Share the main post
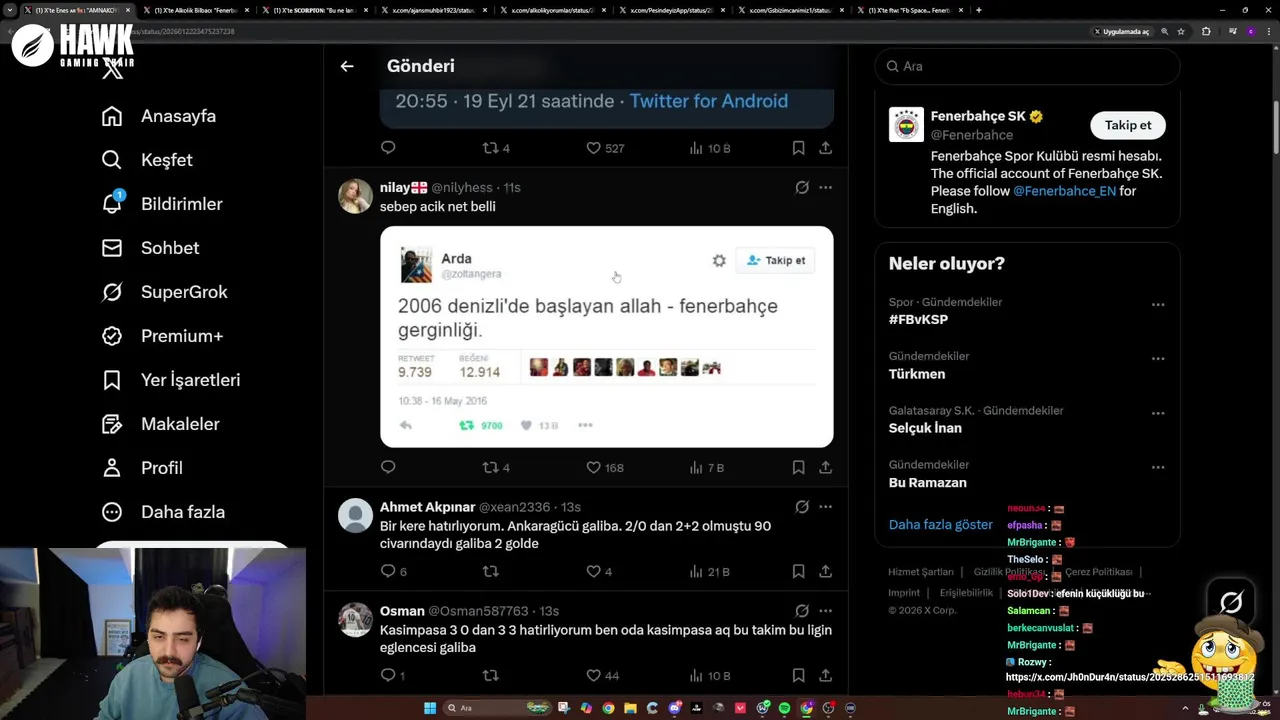 825,148
